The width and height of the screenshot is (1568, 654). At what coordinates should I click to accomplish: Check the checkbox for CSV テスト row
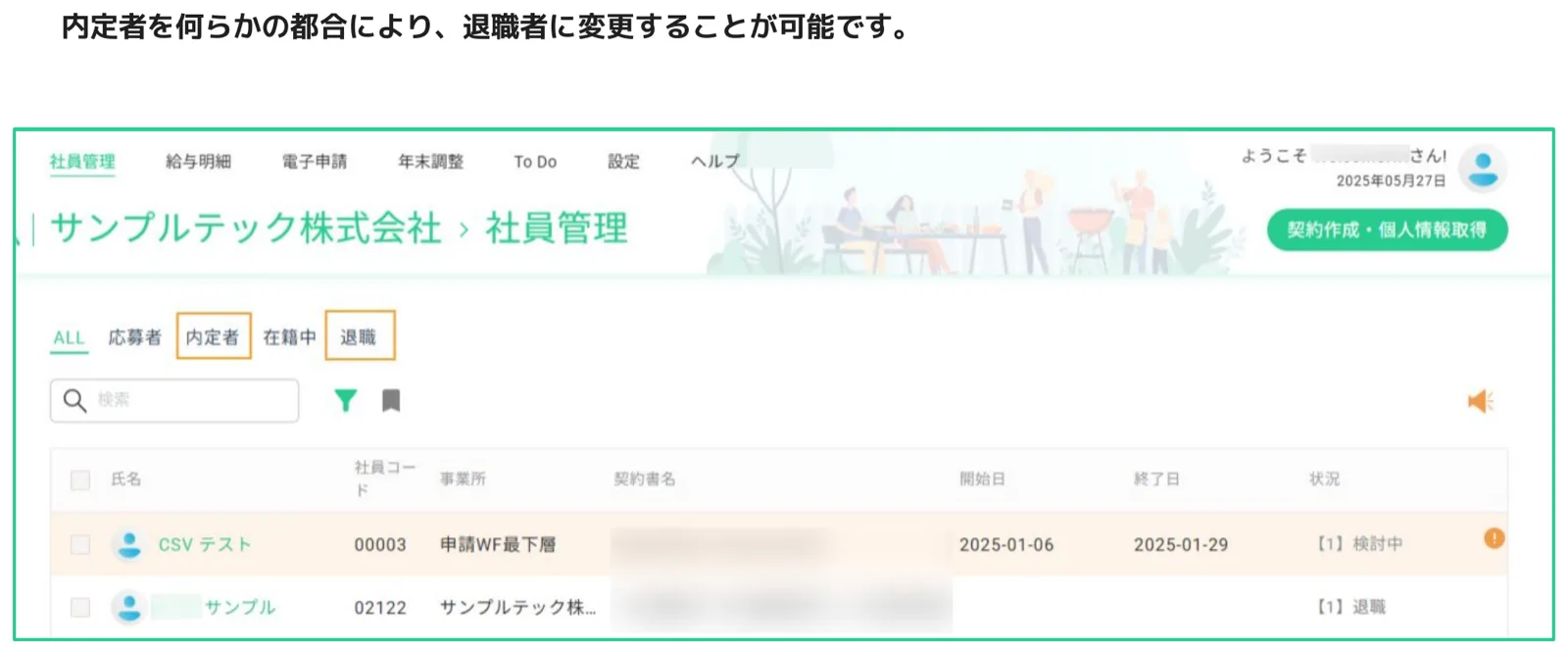tap(80, 544)
